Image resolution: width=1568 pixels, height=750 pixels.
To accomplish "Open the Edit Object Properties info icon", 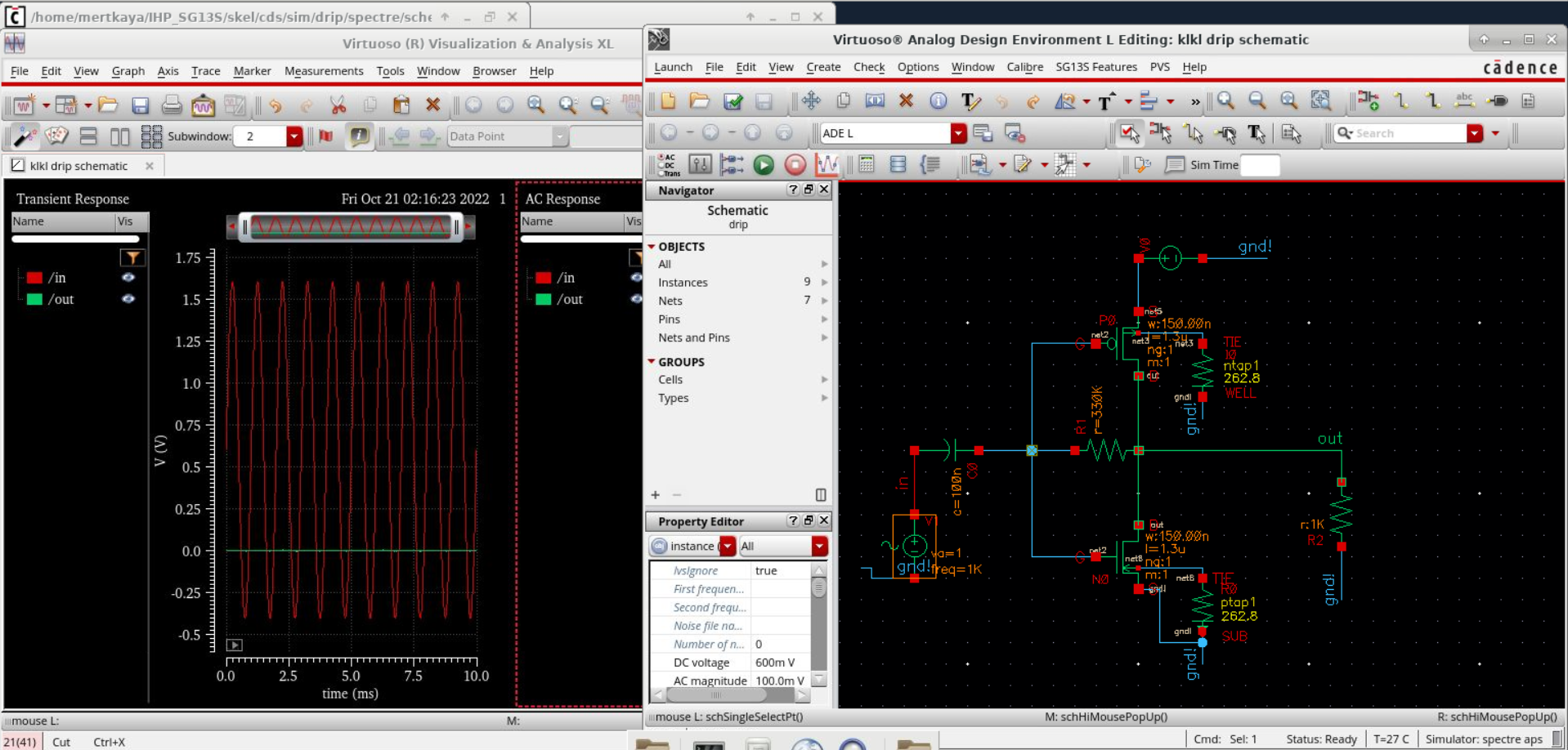I will click(938, 100).
